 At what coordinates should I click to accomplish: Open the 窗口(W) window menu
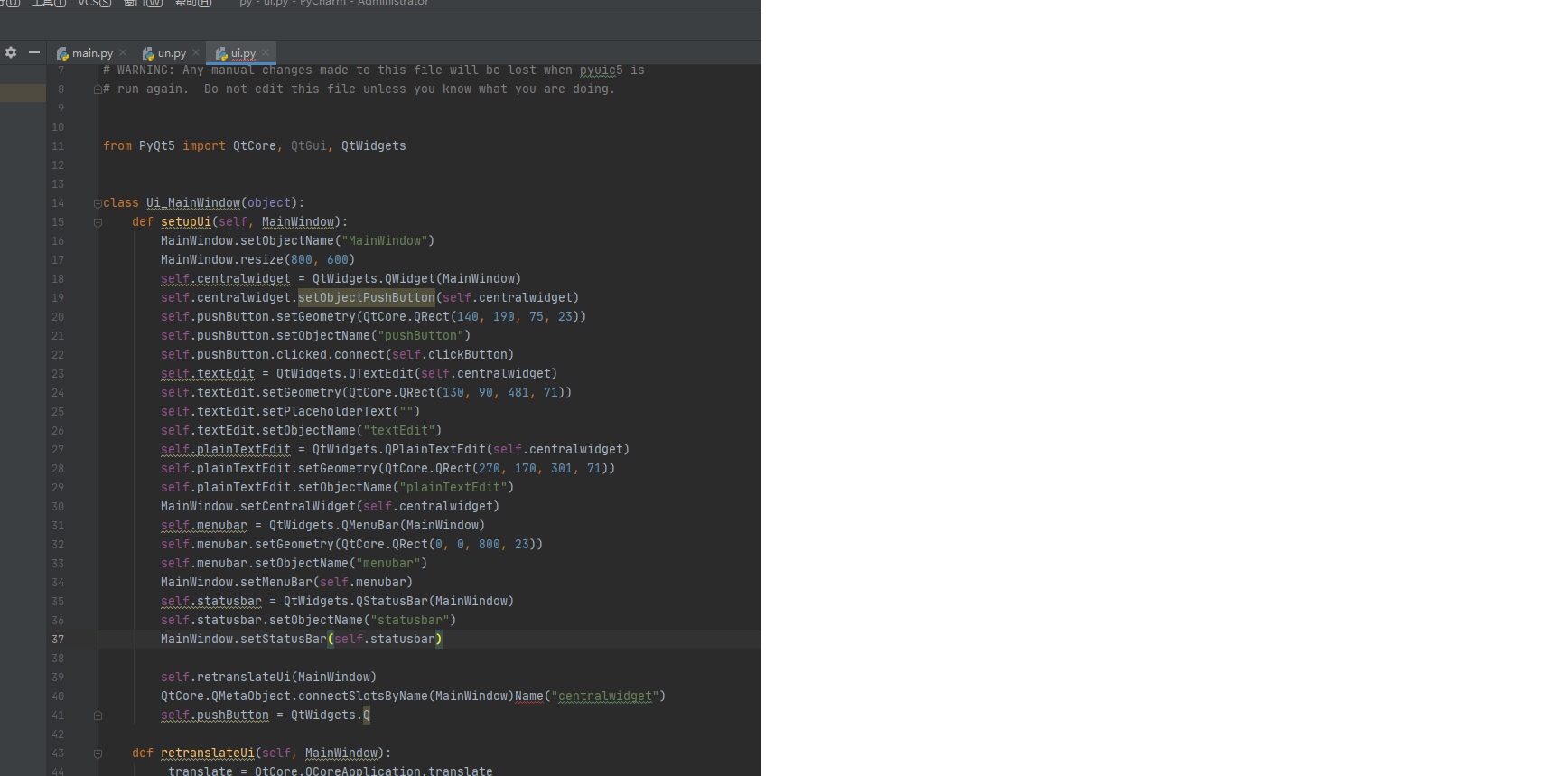click(x=143, y=4)
